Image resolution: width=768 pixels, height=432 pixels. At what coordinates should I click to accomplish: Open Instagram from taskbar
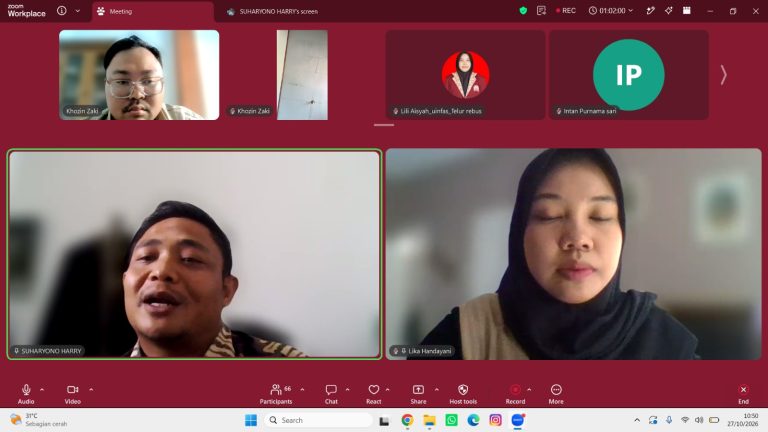pyautogui.click(x=495, y=420)
